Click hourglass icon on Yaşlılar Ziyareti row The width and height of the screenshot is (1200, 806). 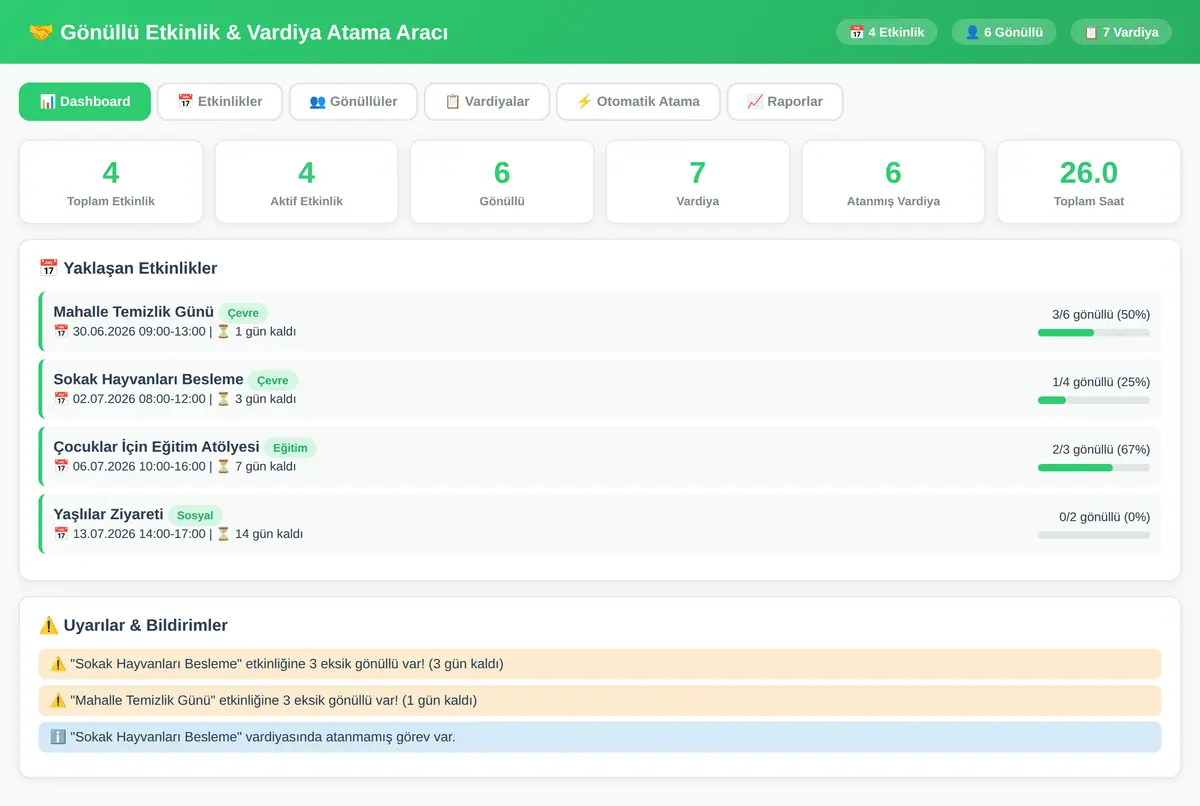pos(223,533)
